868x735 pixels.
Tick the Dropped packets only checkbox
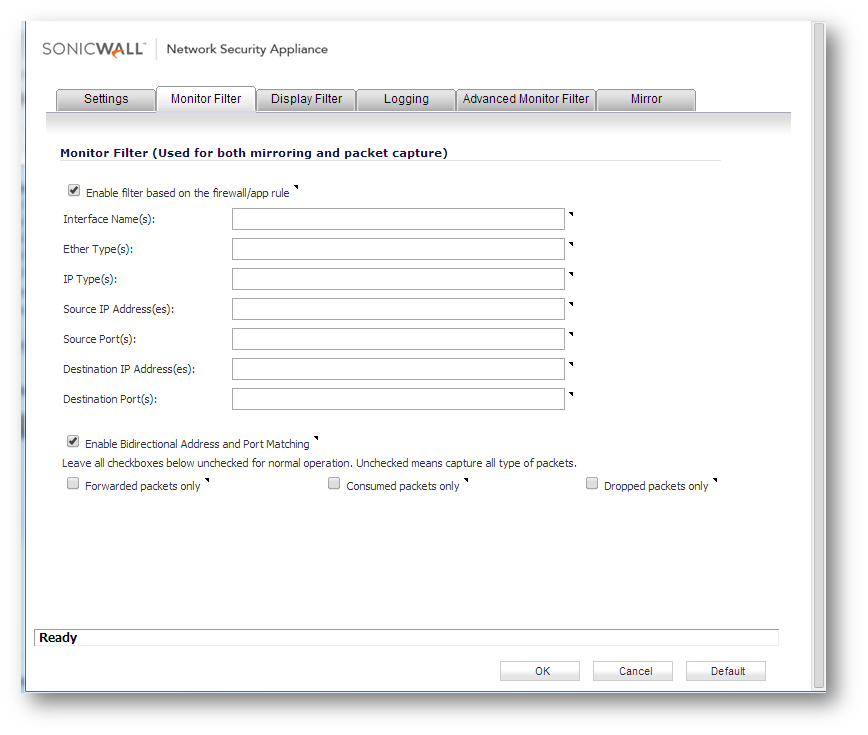(x=592, y=484)
